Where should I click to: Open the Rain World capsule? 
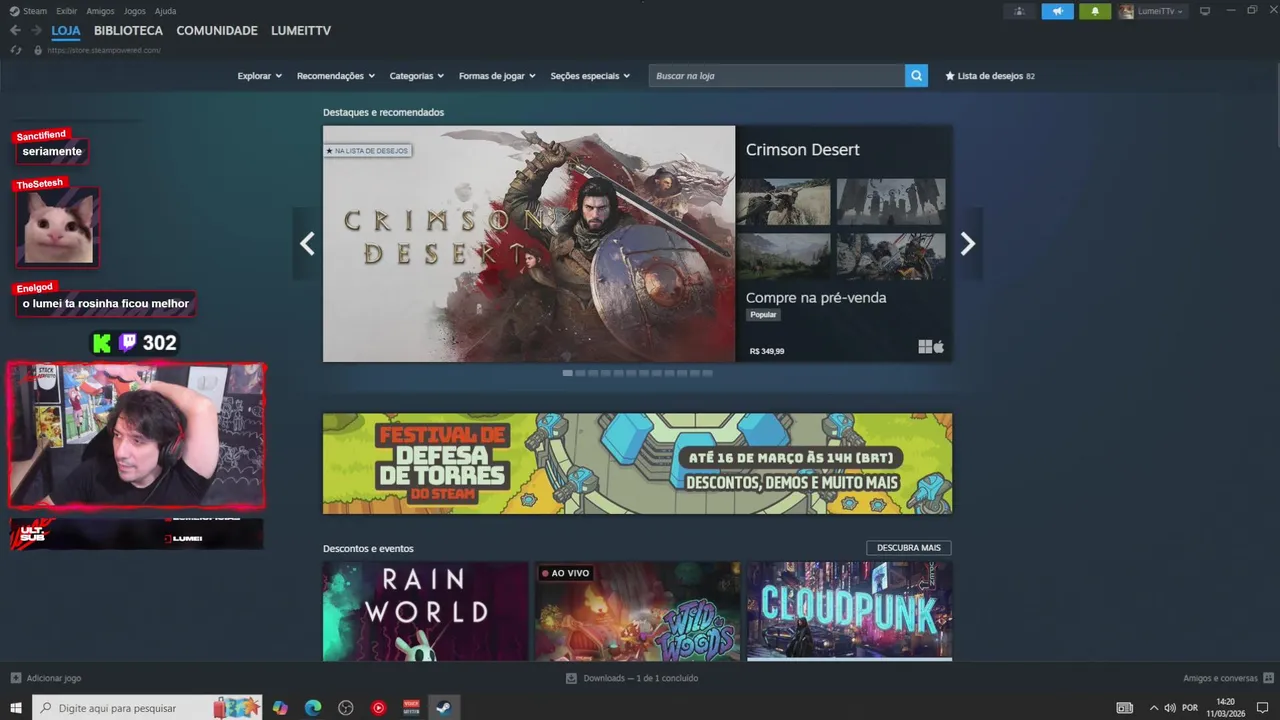[x=426, y=611]
